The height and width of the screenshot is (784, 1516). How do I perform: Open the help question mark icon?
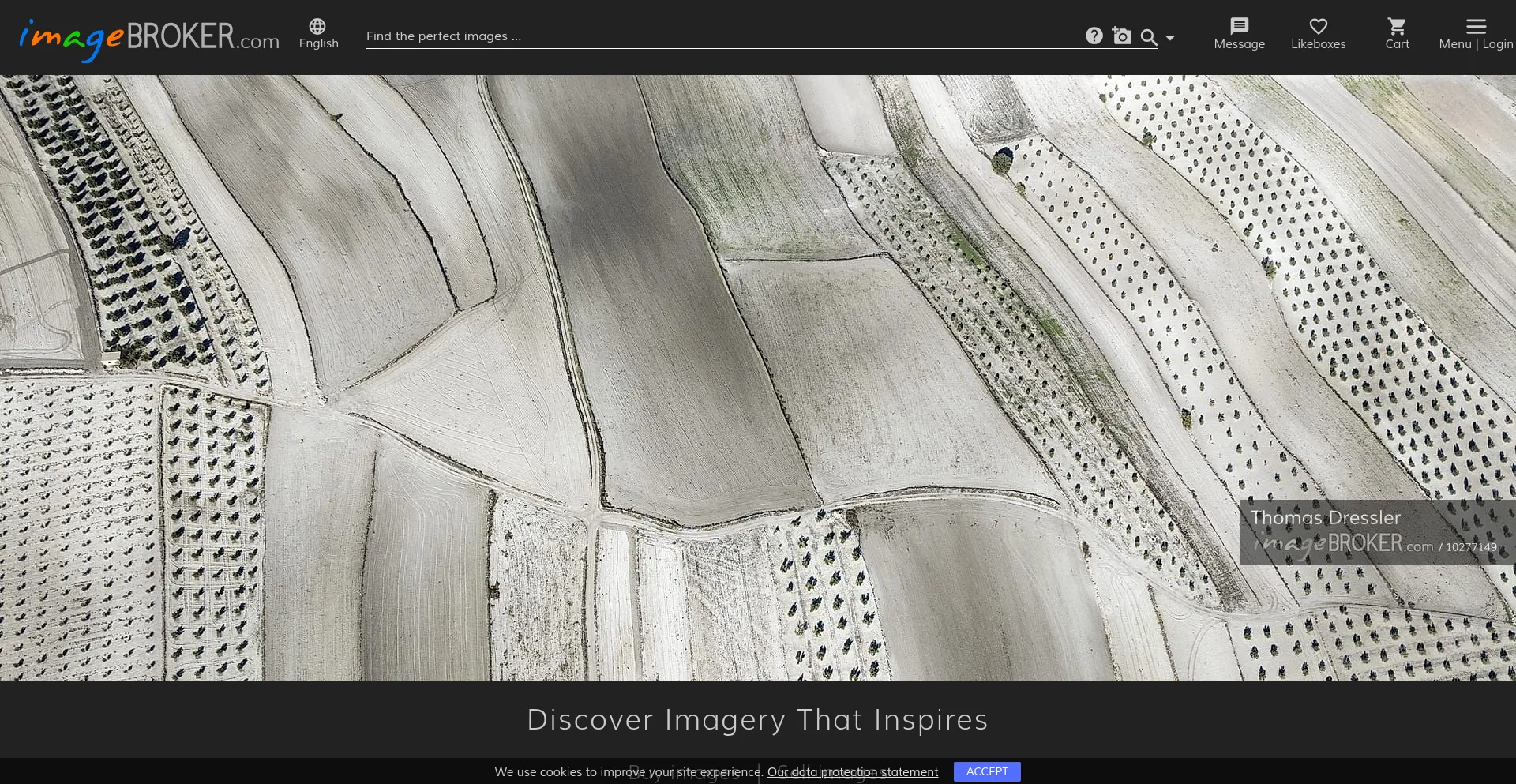pyautogui.click(x=1094, y=35)
